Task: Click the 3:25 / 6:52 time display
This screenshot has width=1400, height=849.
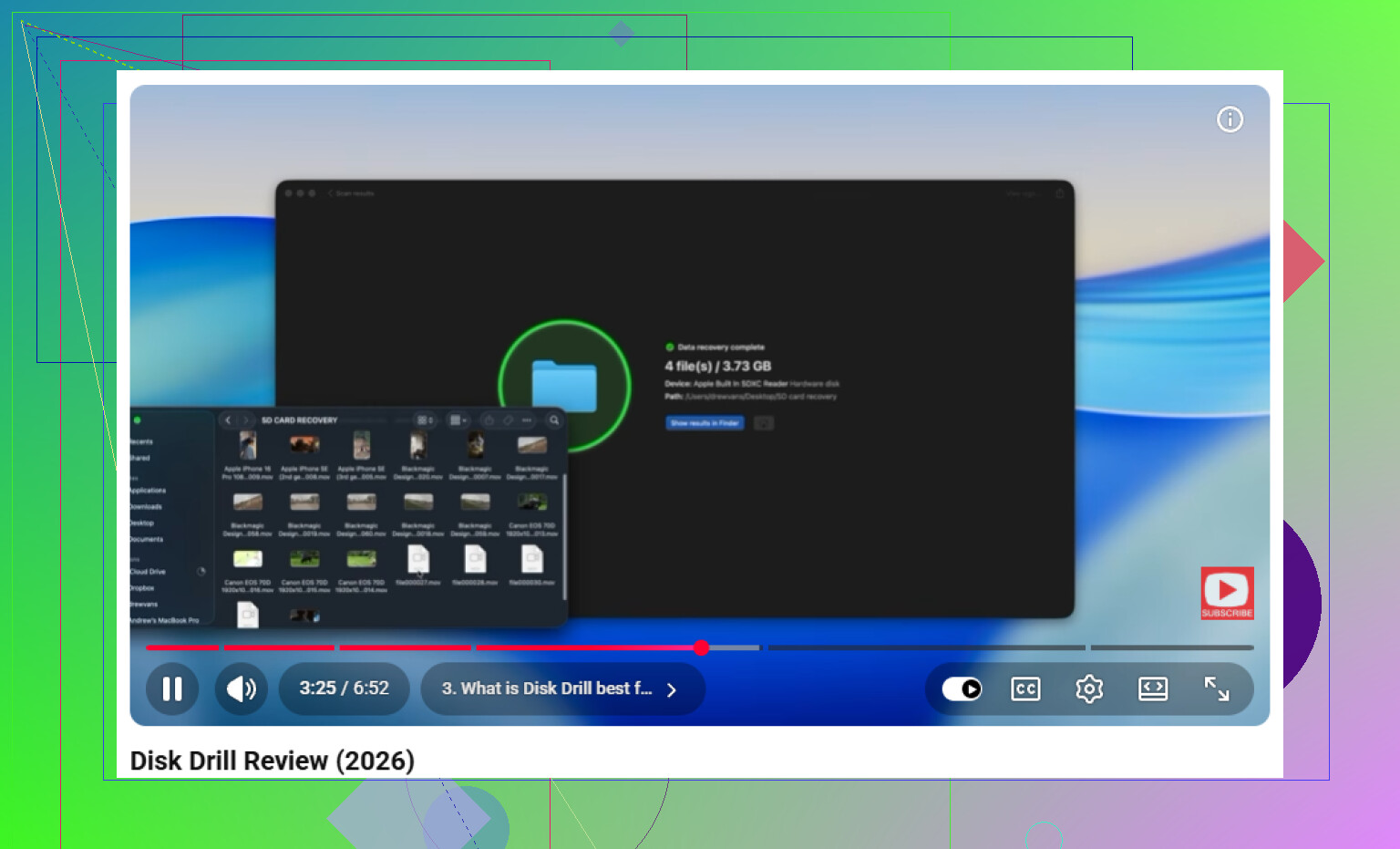Action: pyautogui.click(x=345, y=689)
